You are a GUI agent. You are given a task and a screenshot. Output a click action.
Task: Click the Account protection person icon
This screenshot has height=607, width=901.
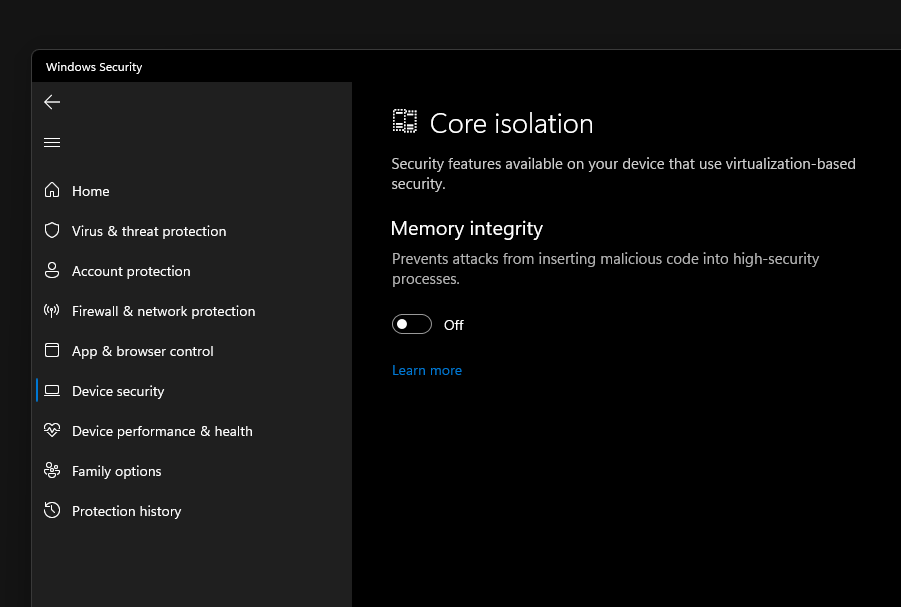pyautogui.click(x=52, y=271)
